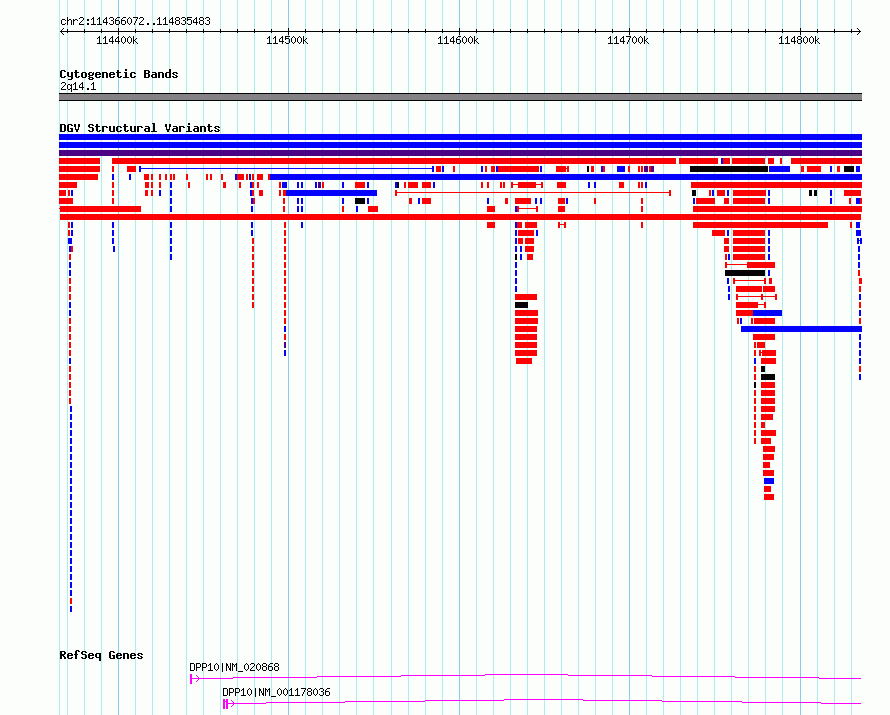This screenshot has height=715, width=890.
Task: Open the Cytogenetic Bands track title
Action: coord(119,74)
